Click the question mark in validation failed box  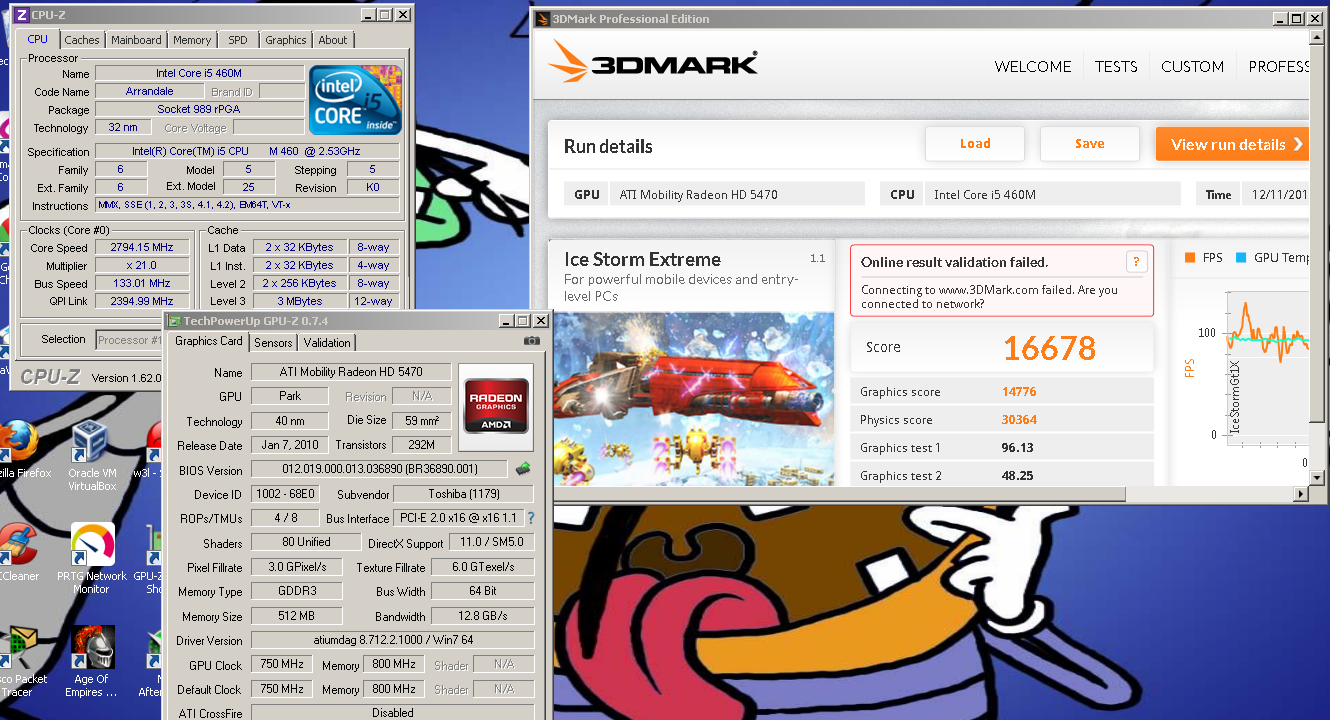pos(1136,262)
